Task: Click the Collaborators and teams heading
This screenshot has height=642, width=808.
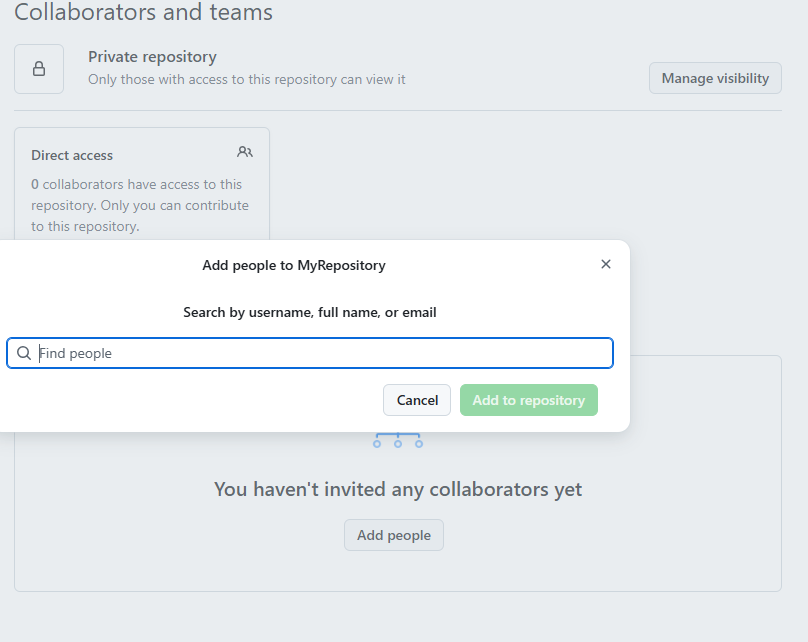Action: tap(143, 13)
